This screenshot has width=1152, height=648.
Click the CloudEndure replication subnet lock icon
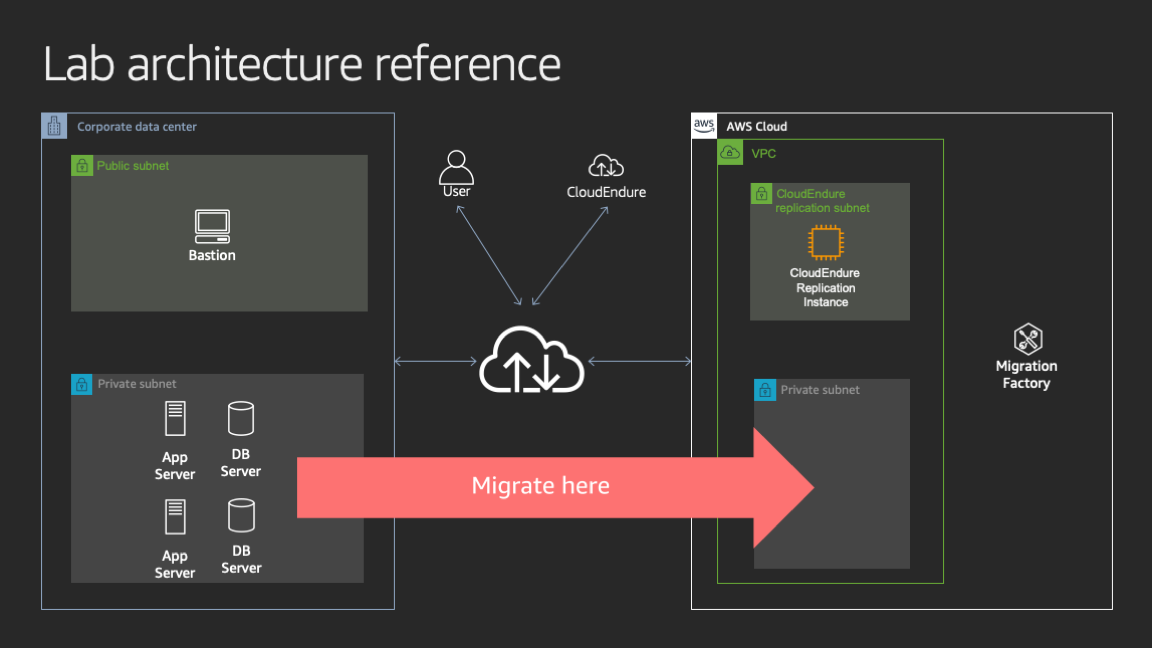point(761,194)
